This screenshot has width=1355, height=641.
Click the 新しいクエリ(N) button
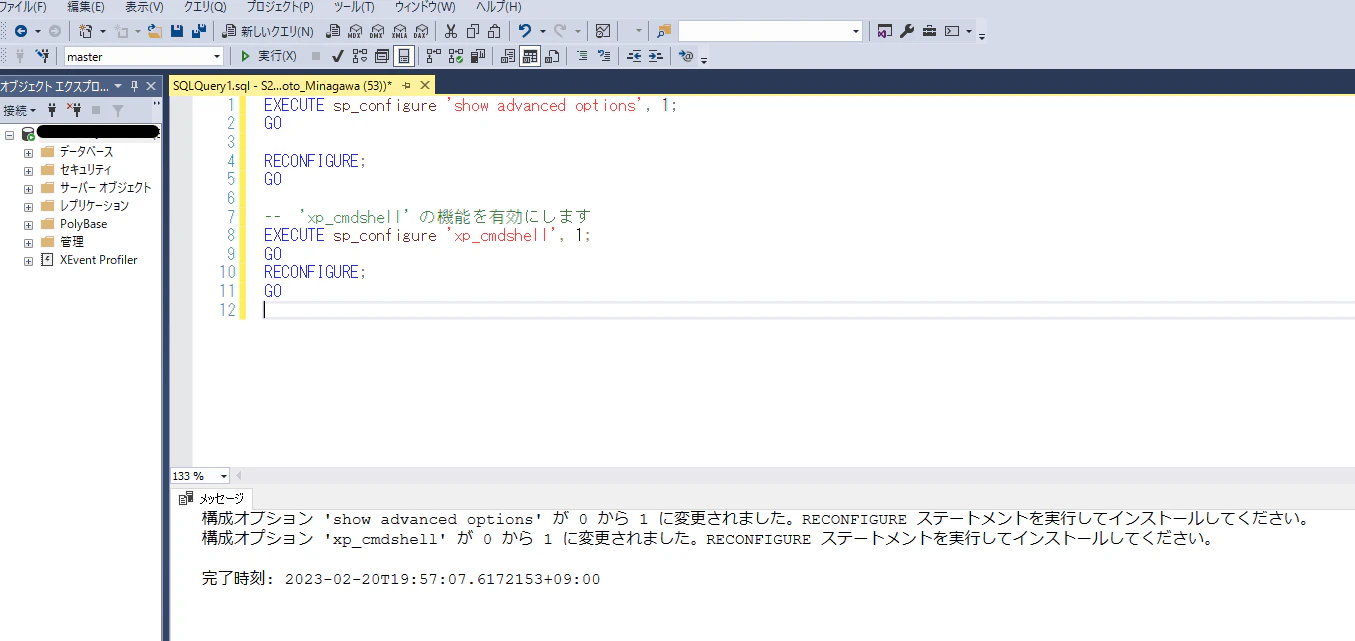point(268,31)
